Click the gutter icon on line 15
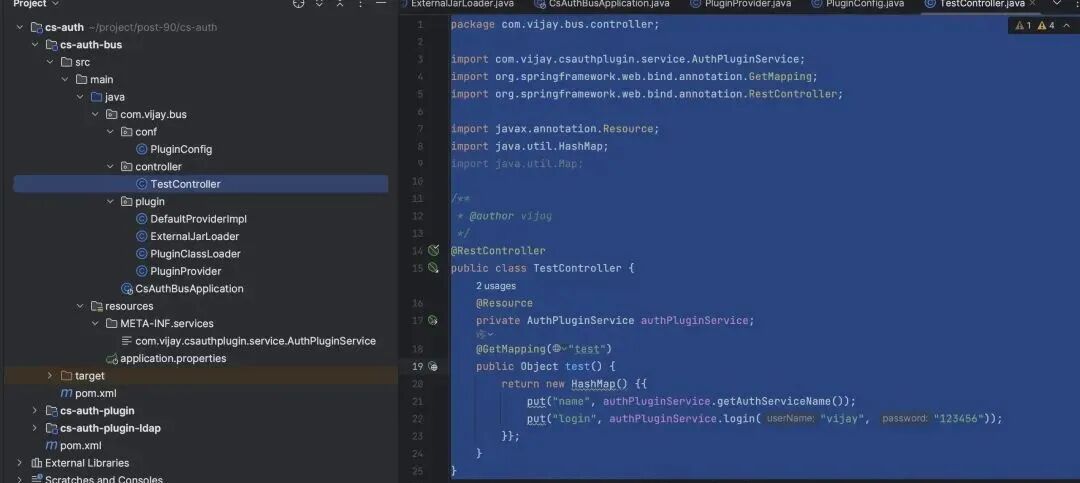Image resolution: width=1080 pixels, height=483 pixels. (433, 267)
